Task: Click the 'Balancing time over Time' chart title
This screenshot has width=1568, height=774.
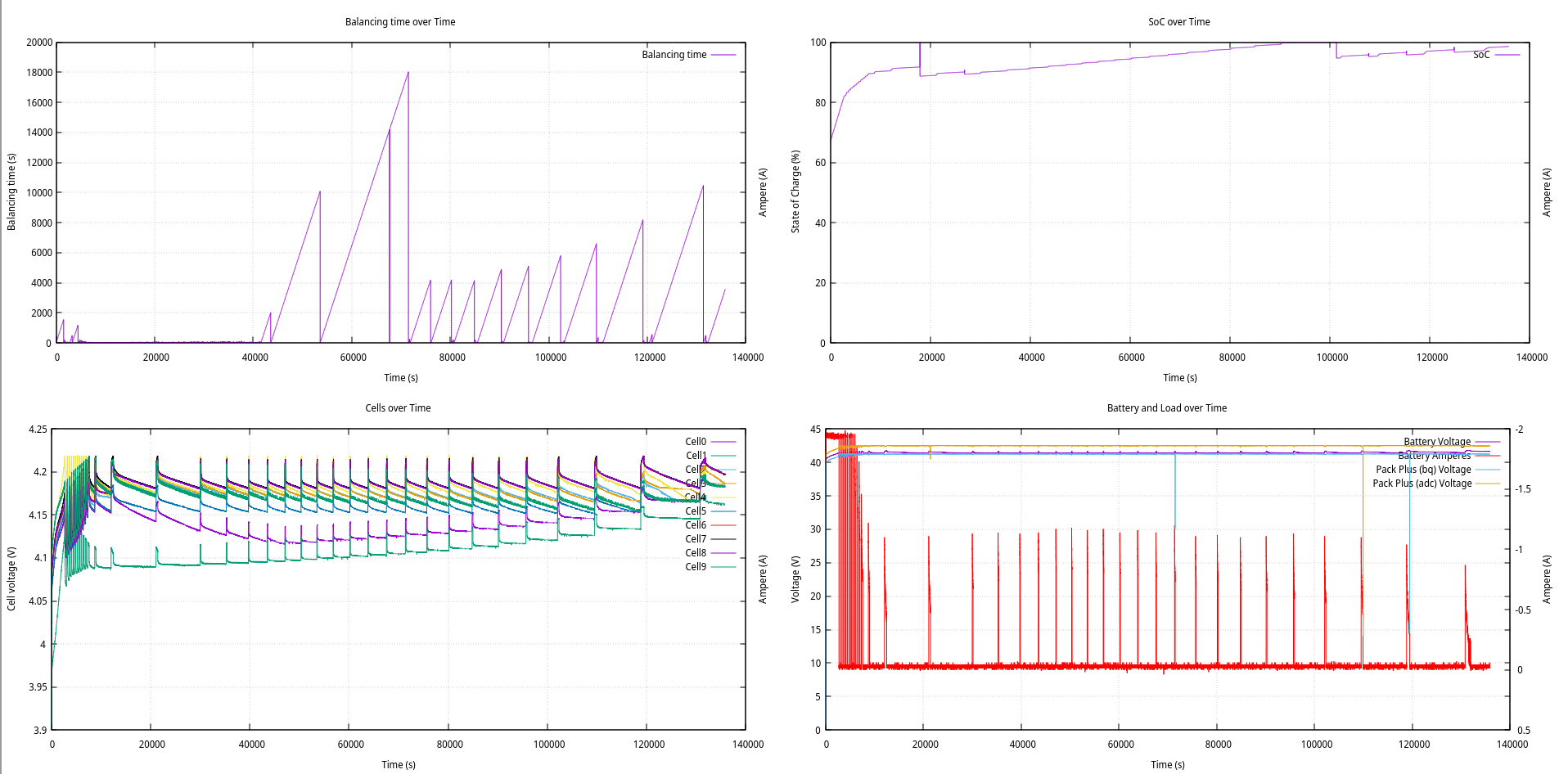Action: click(x=400, y=22)
